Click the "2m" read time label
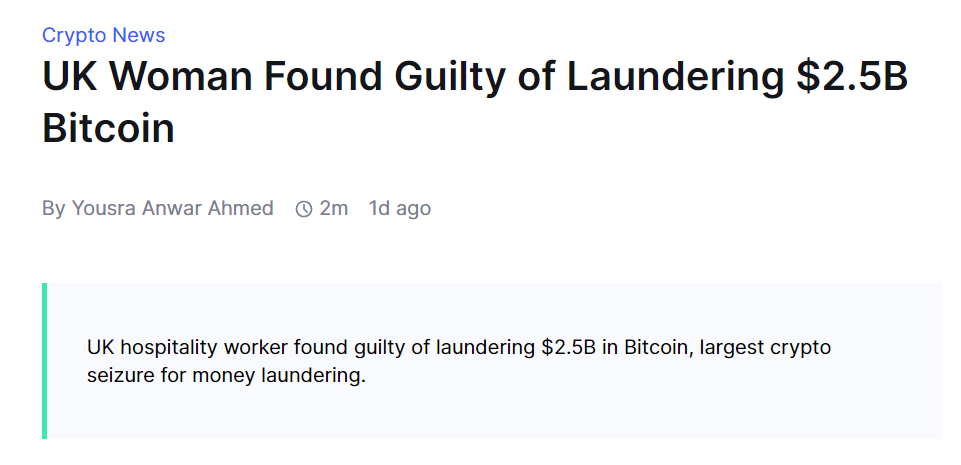The image size is (961, 465). (334, 208)
